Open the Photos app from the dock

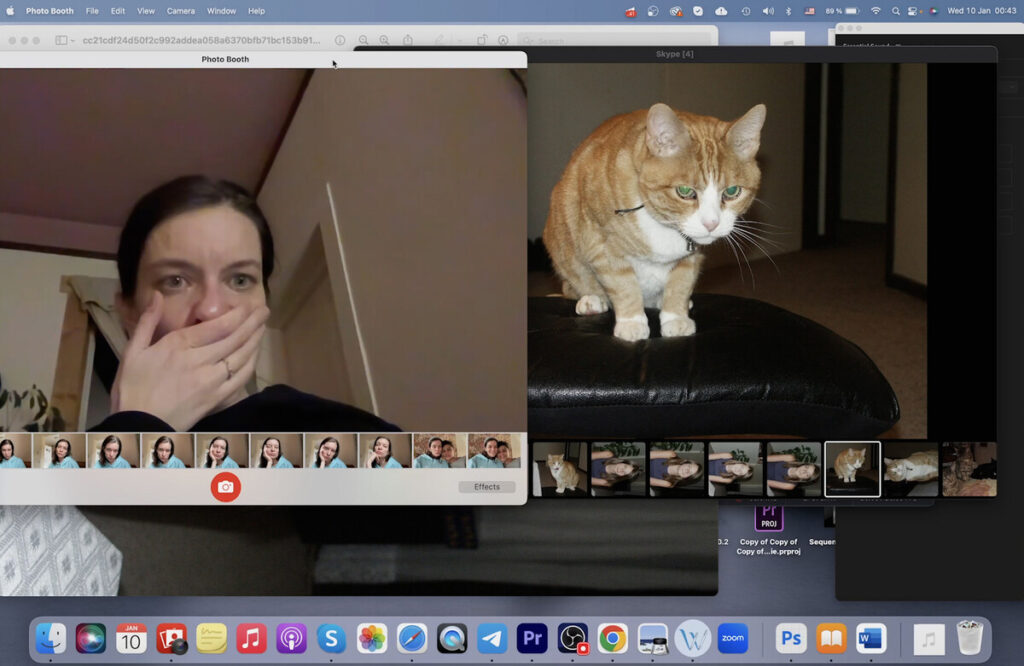point(372,638)
